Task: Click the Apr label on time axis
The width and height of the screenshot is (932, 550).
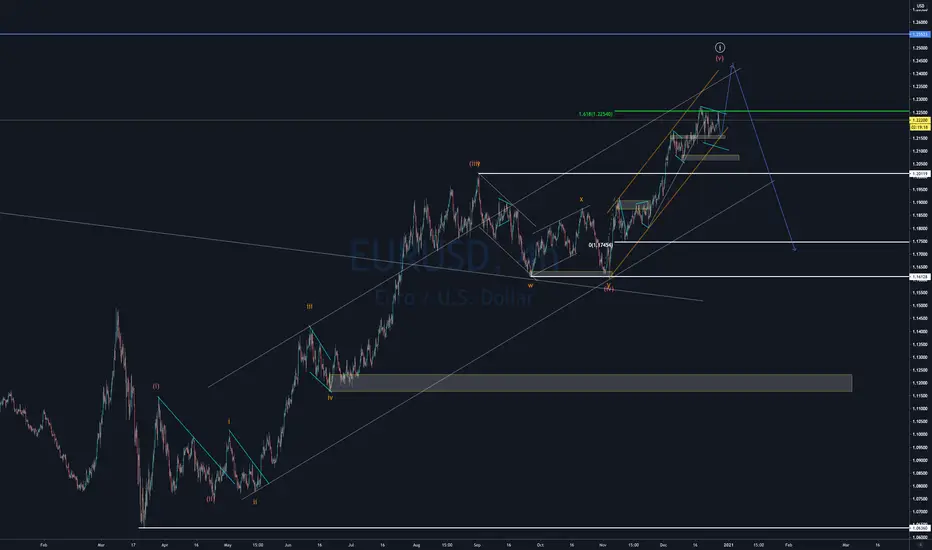Action: [165, 544]
